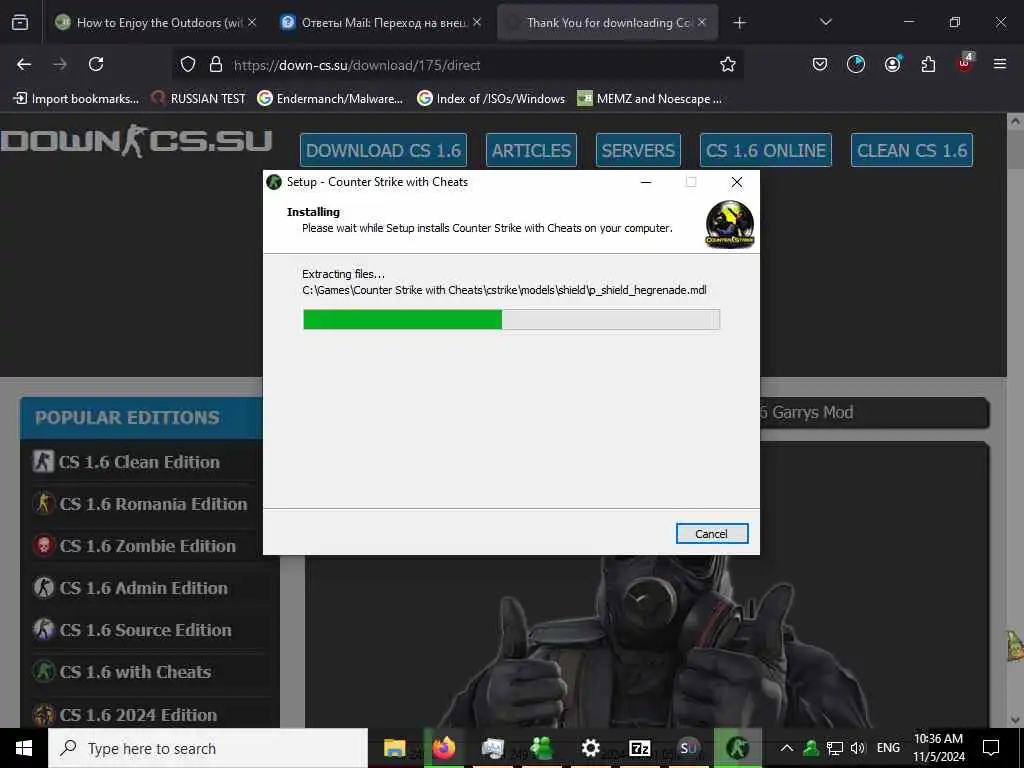Open Endermanch/Malware bookmark
The height and width of the screenshot is (768, 1024).
[x=330, y=99]
